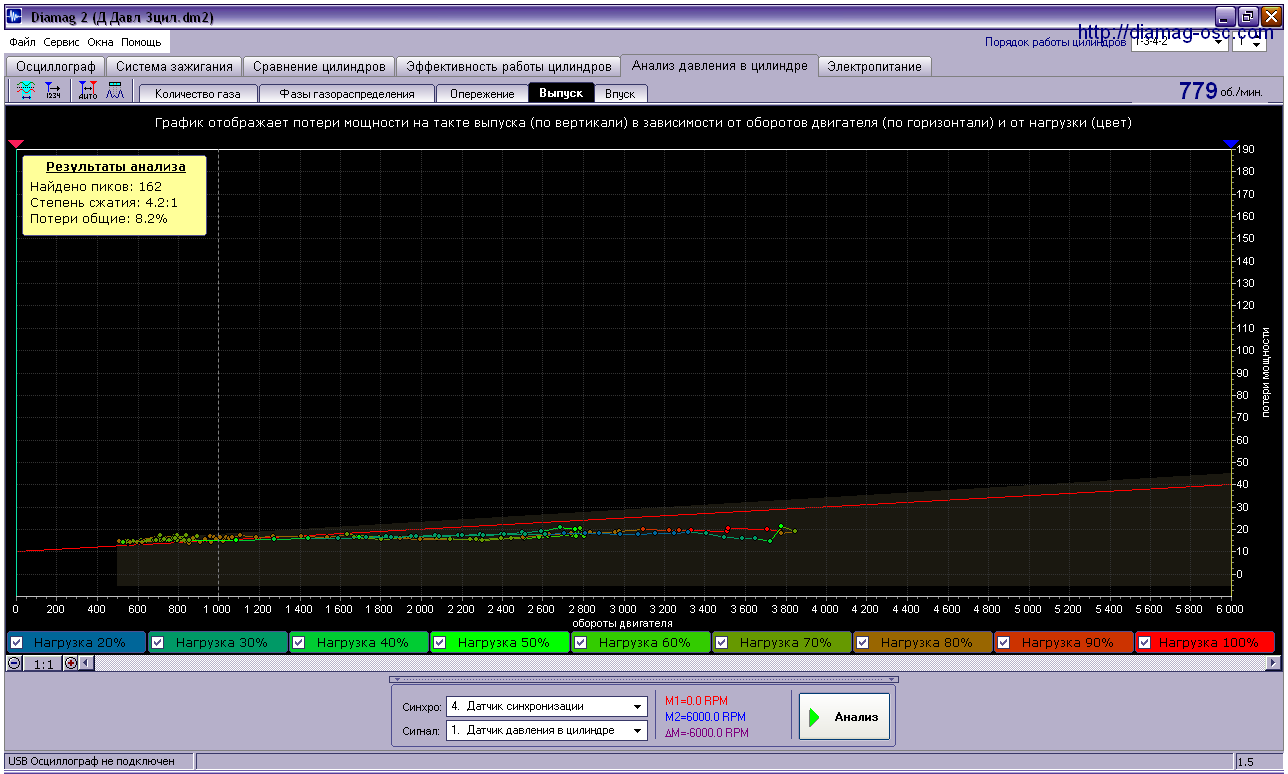Toggle the Нагрузка 40% checkbox
The image size is (1288, 774).
pos(299,643)
